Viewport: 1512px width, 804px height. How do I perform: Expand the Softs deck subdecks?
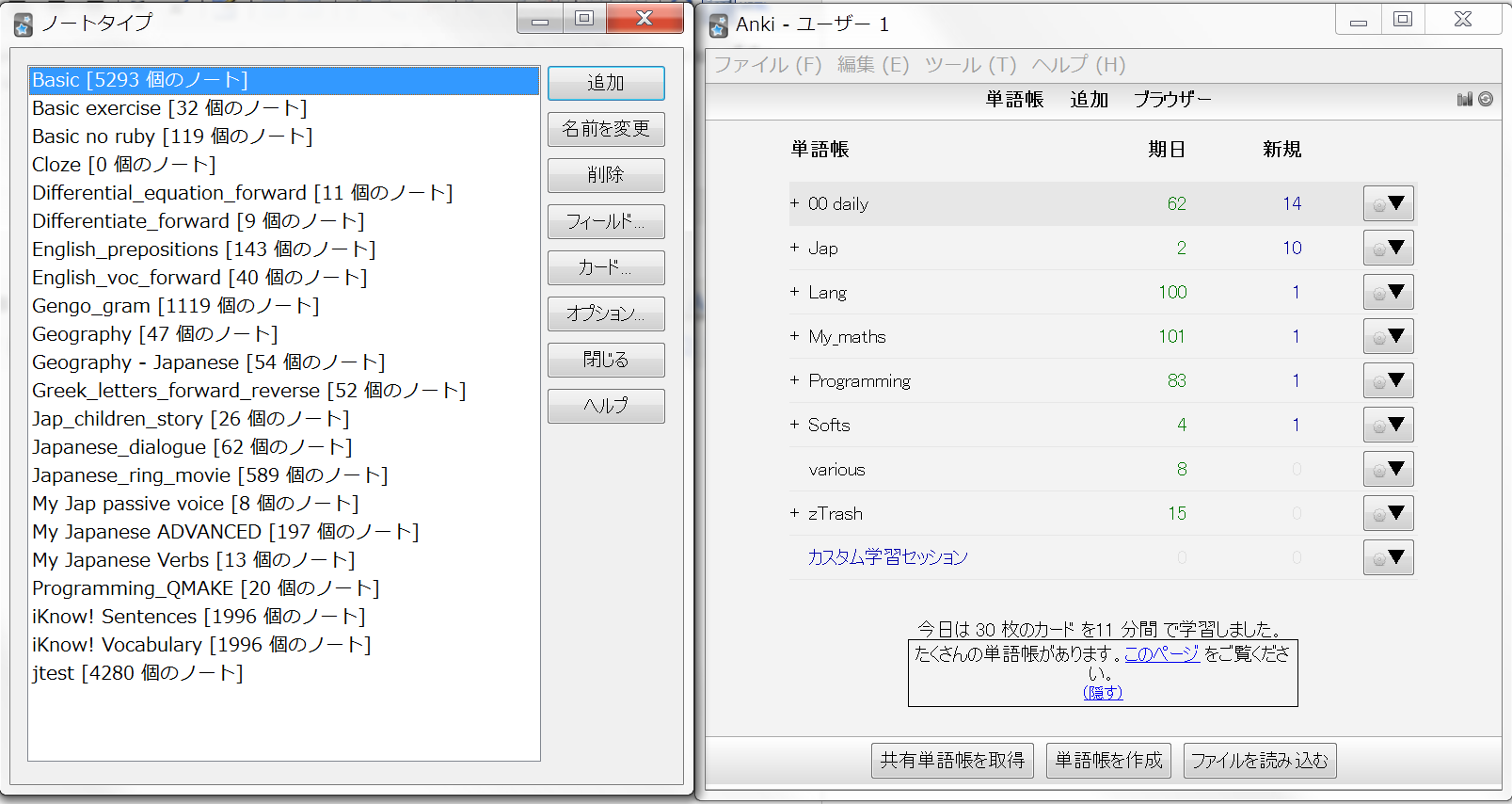click(795, 425)
